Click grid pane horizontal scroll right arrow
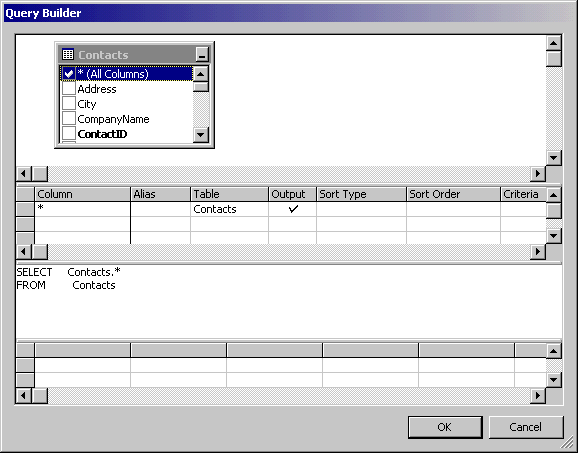 (x=538, y=252)
